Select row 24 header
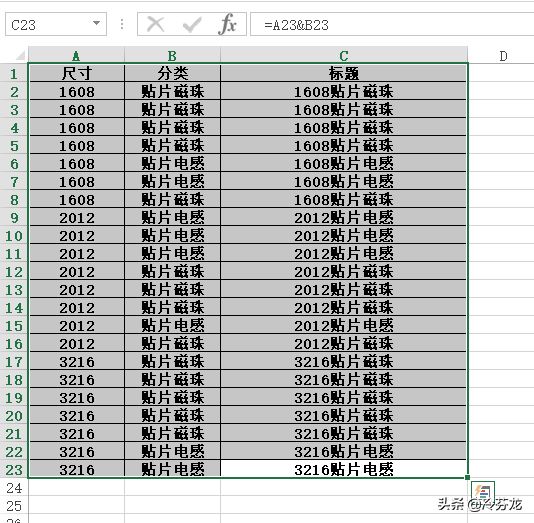The image size is (534, 523). 14,488
